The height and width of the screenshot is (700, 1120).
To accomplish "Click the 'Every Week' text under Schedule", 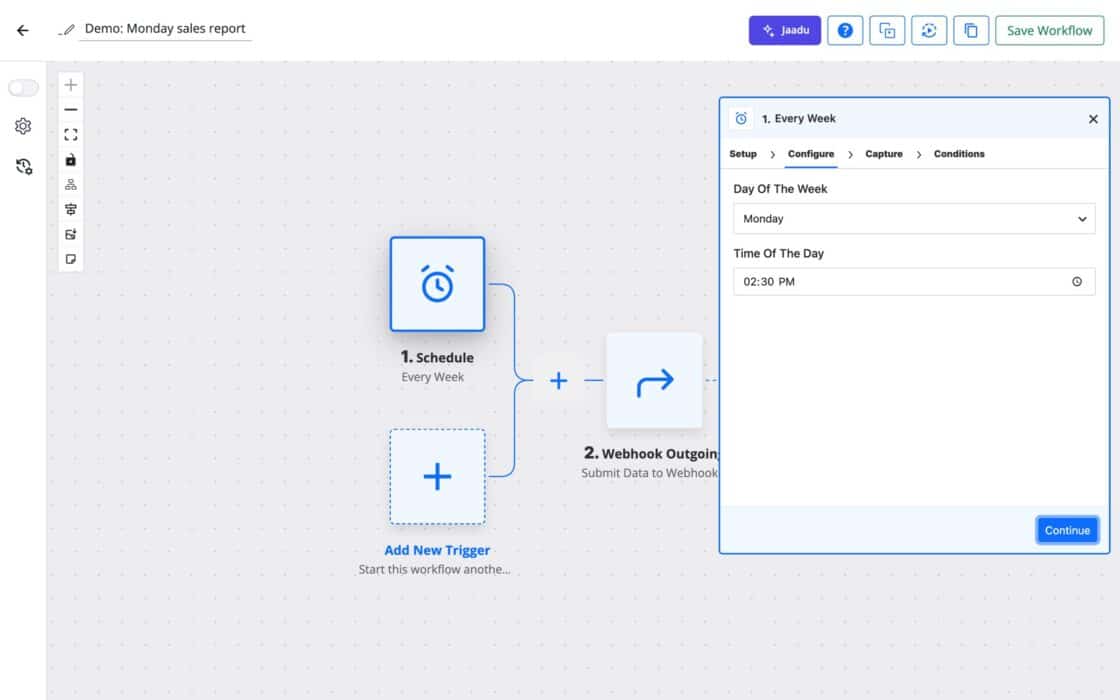I will 432,377.
